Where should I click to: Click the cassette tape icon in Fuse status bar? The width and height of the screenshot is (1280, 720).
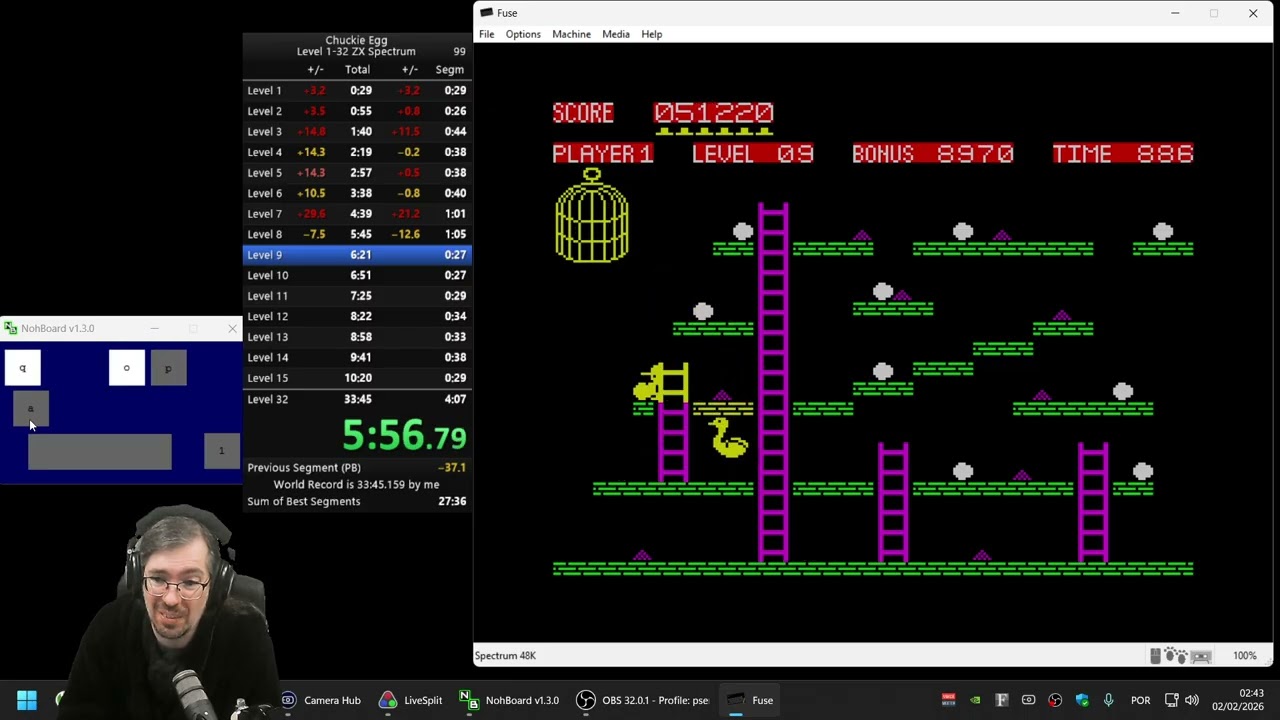pyautogui.click(x=1201, y=656)
